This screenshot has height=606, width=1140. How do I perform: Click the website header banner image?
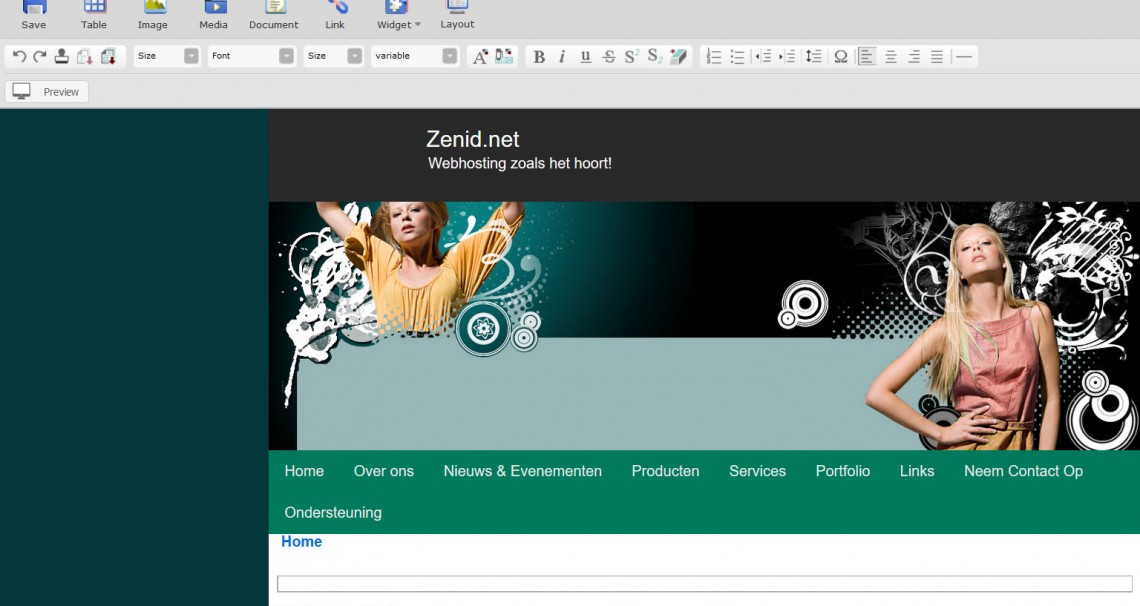704,326
